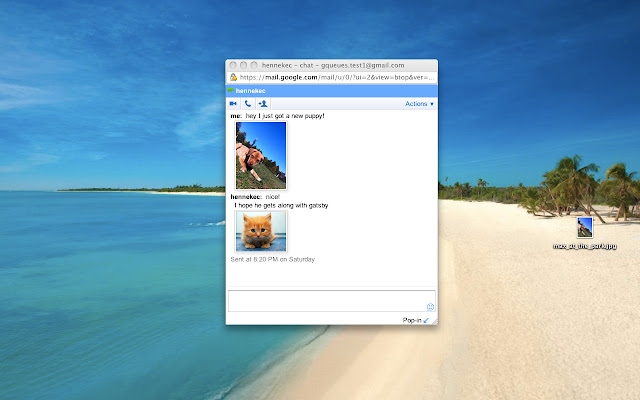Minimize the chat popup window
640x400 pixels.
[243, 65]
